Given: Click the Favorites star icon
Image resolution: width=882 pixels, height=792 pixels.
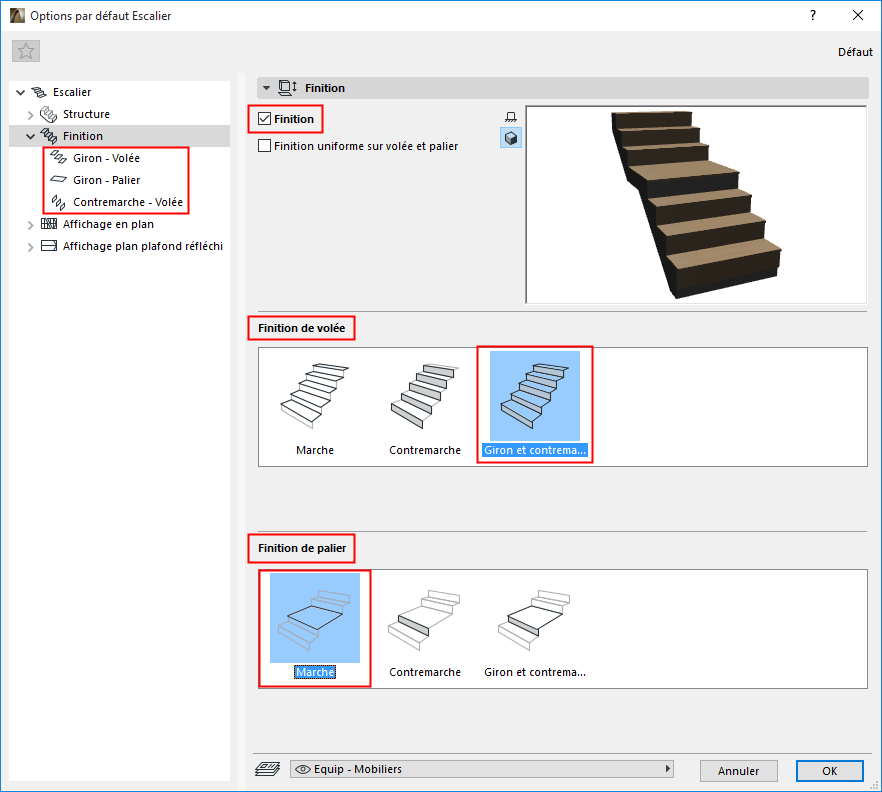Looking at the screenshot, I should pos(26,51).
